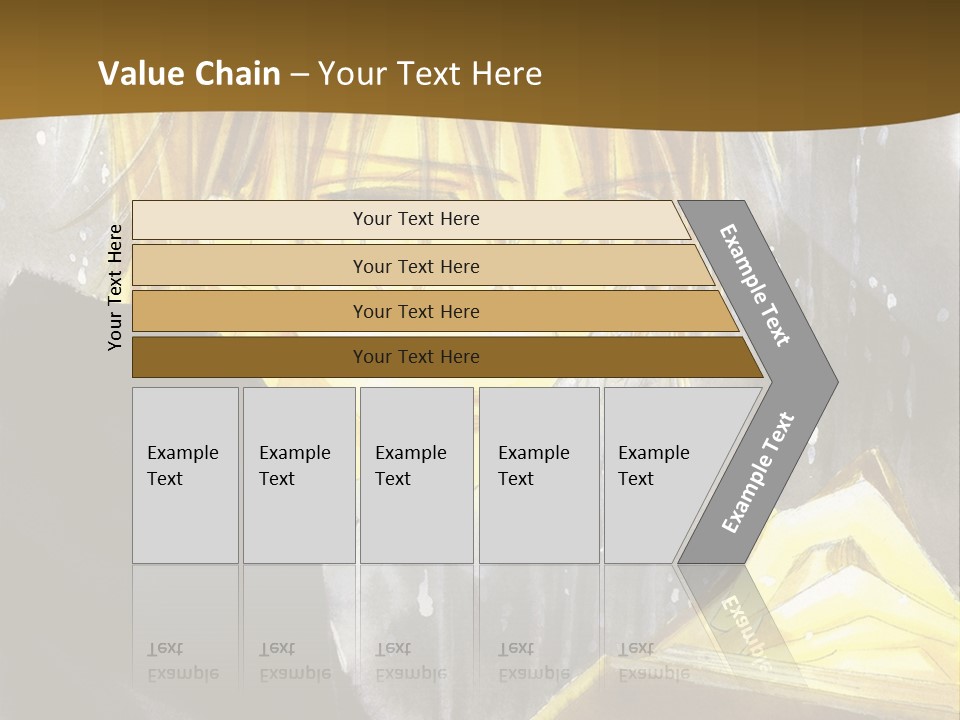This screenshot has height=720, width=960.
Task: Select the fifth 'Example Text' box beside the arrow
Action: coord(661,475)
